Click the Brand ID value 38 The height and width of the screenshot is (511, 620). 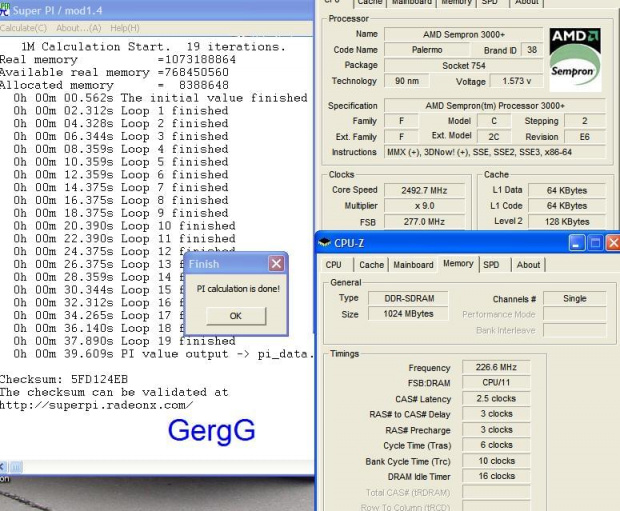532,50
